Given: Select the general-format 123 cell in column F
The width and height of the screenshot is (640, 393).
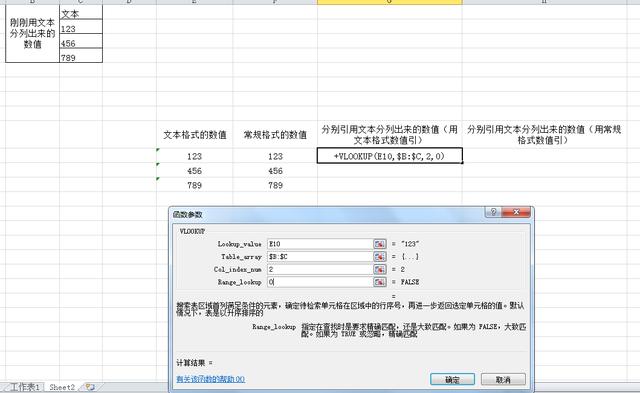Looking at the screenshot, I should point(275,156).
